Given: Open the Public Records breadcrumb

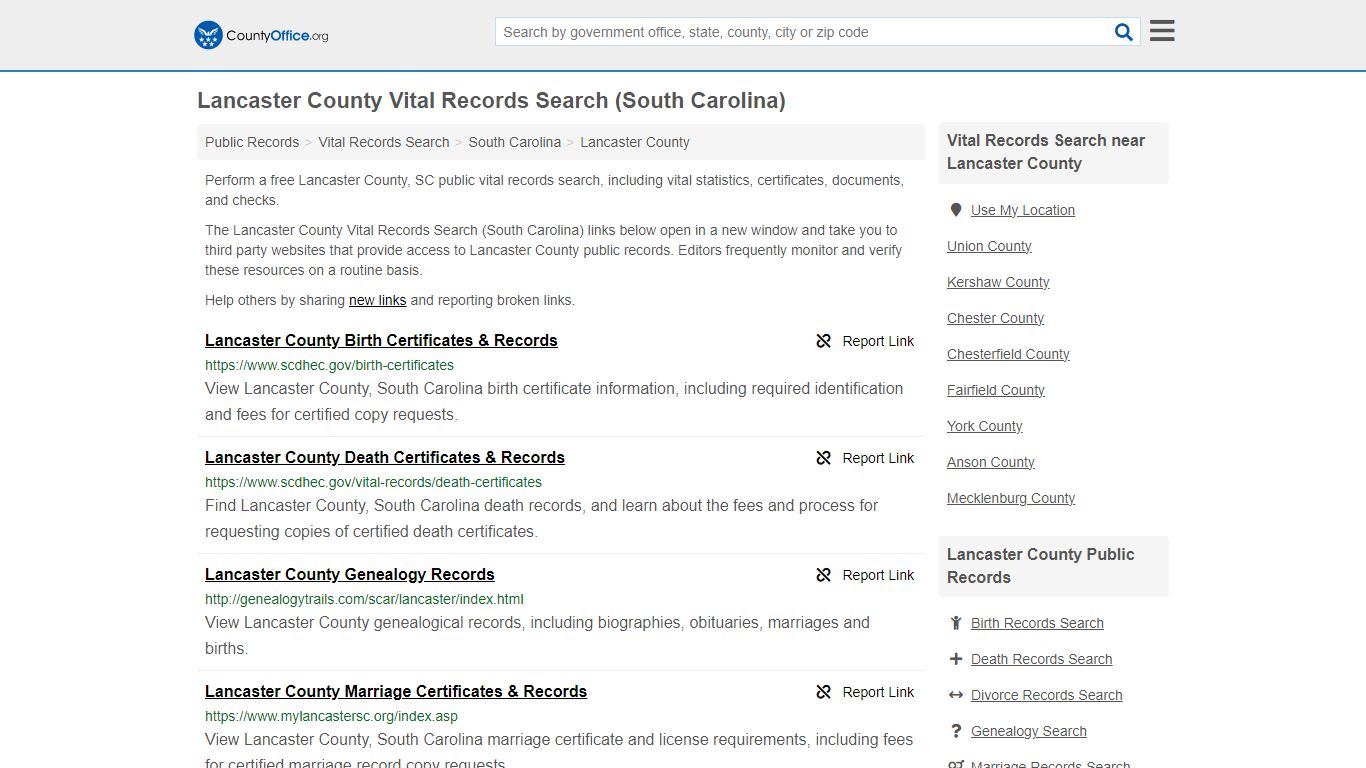Looking at the screenshot, I should coord(252,142).
